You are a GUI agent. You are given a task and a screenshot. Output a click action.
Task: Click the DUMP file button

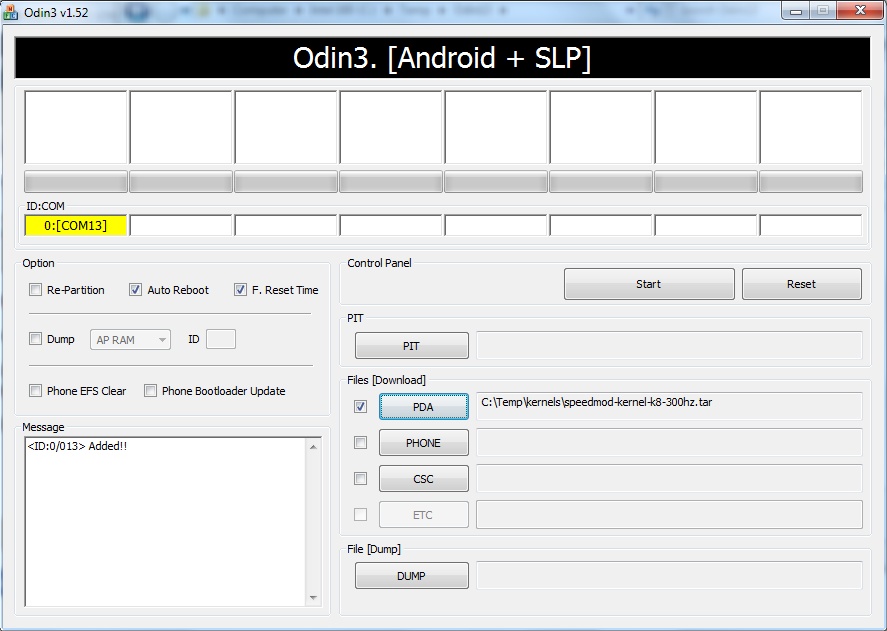412,576
